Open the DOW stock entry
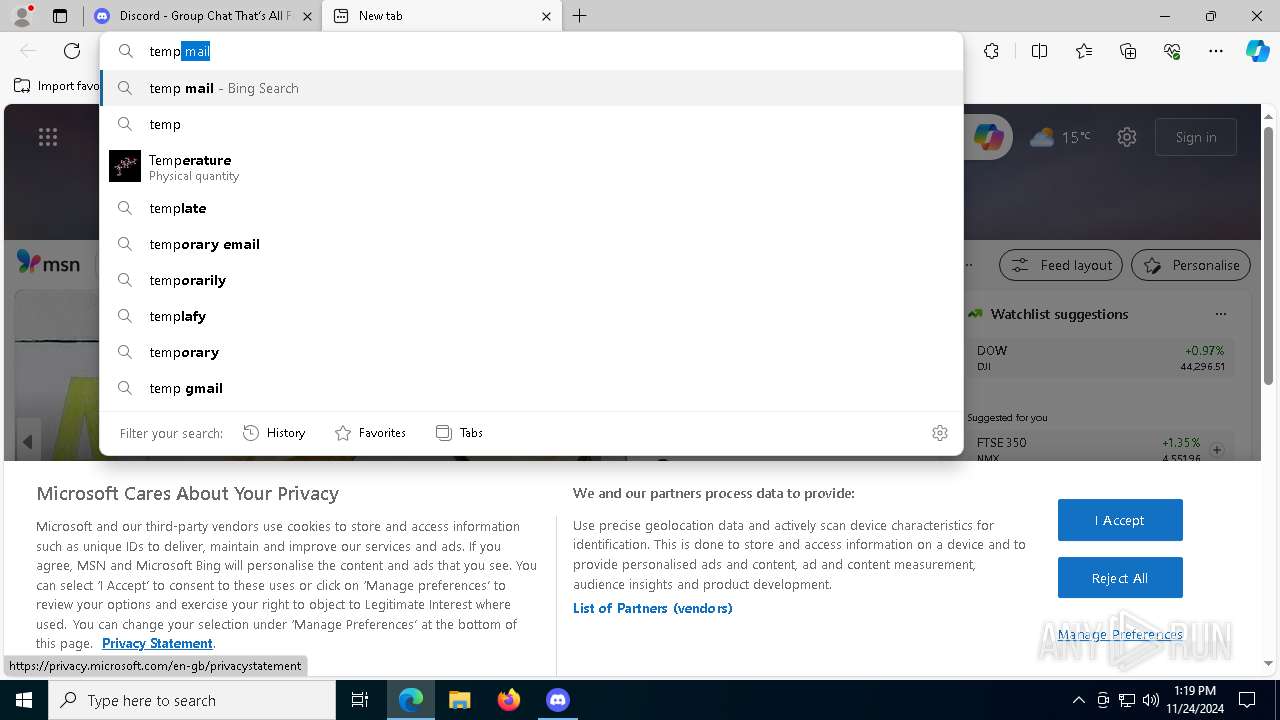This screenshot has height=720, width=1280. 1100,358
